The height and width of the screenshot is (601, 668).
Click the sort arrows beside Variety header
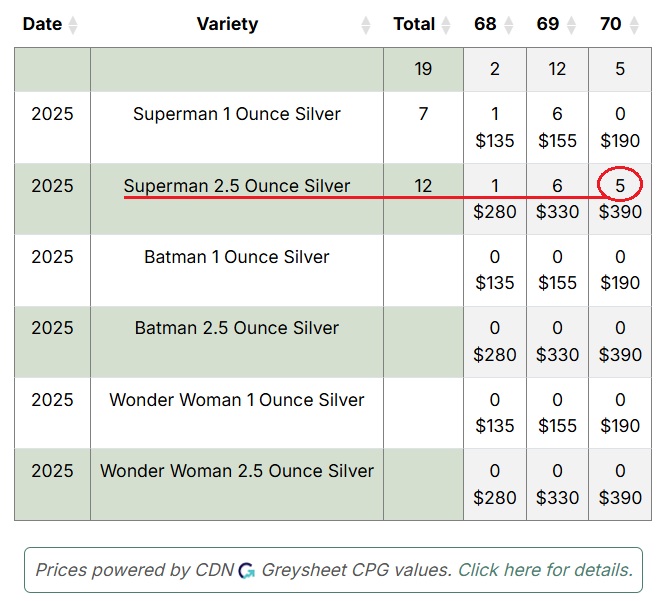coord(365,24)
